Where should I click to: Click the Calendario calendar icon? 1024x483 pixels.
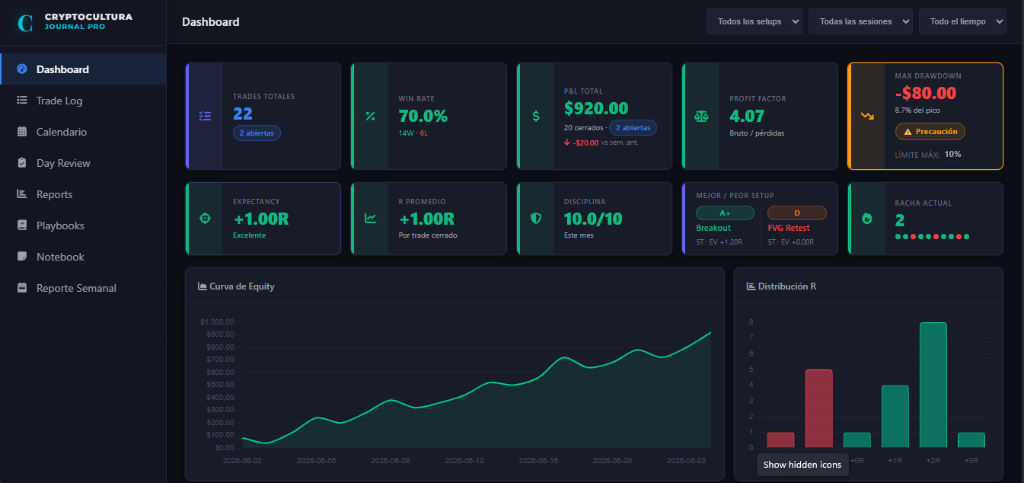[x=22, y=132]
